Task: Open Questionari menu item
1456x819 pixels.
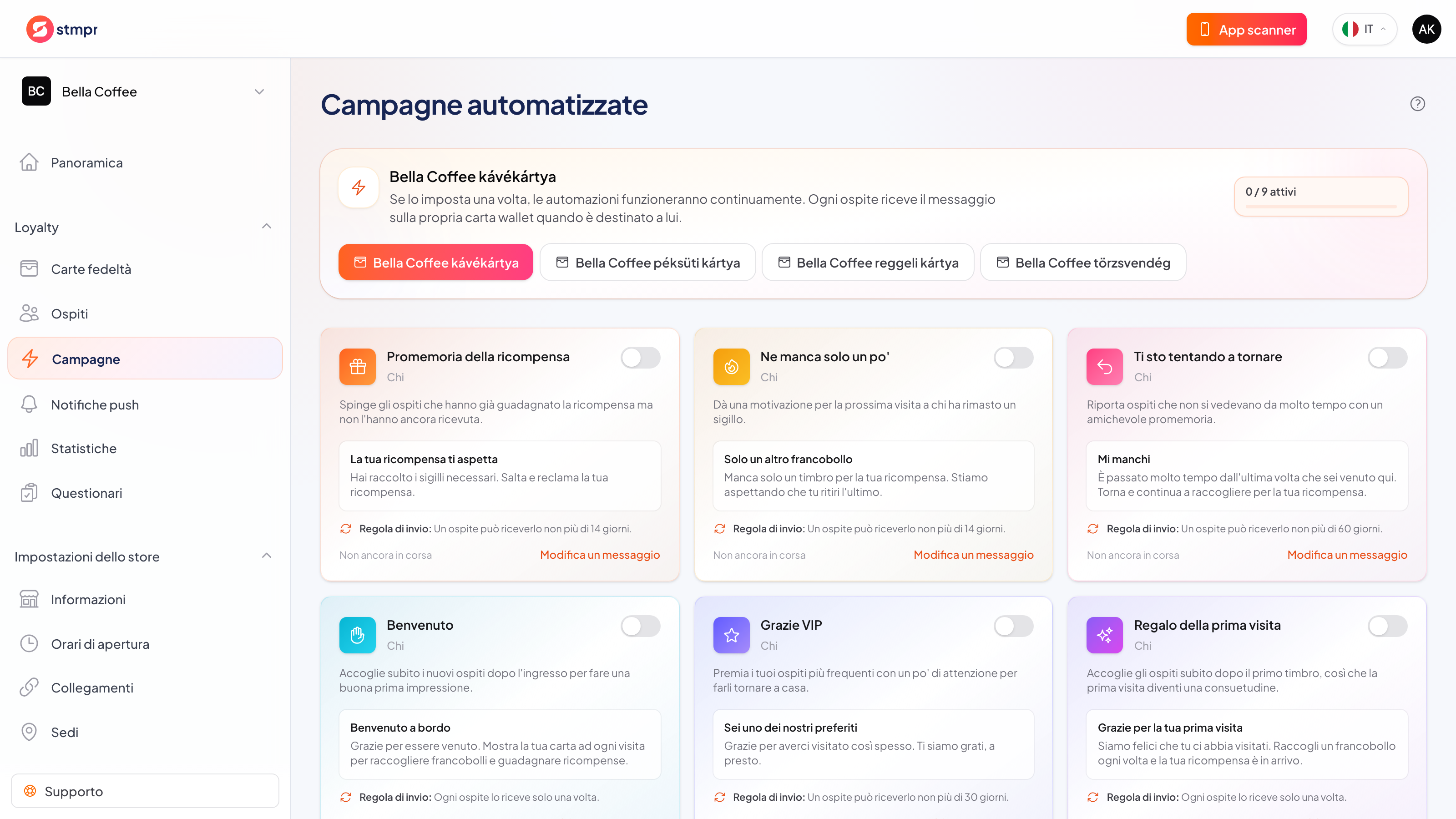Action: tap(145, 493)
